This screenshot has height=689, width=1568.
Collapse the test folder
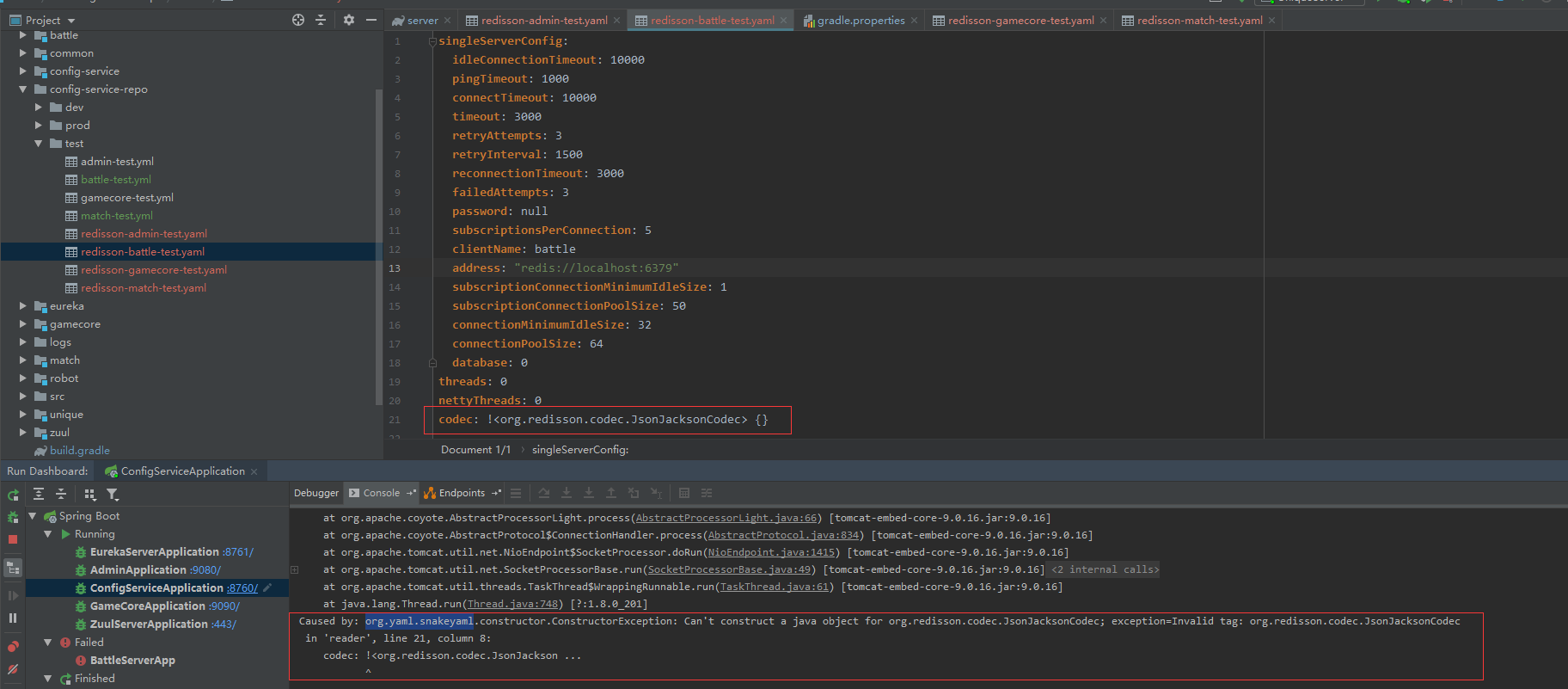[39, 144]
